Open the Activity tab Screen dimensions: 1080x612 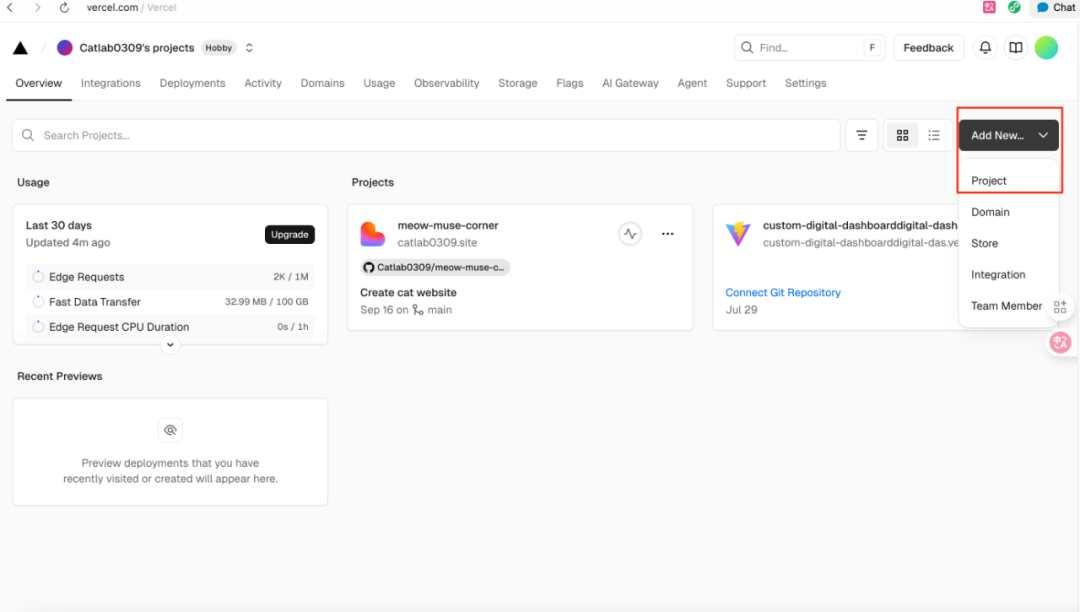[x=263, y=83]
